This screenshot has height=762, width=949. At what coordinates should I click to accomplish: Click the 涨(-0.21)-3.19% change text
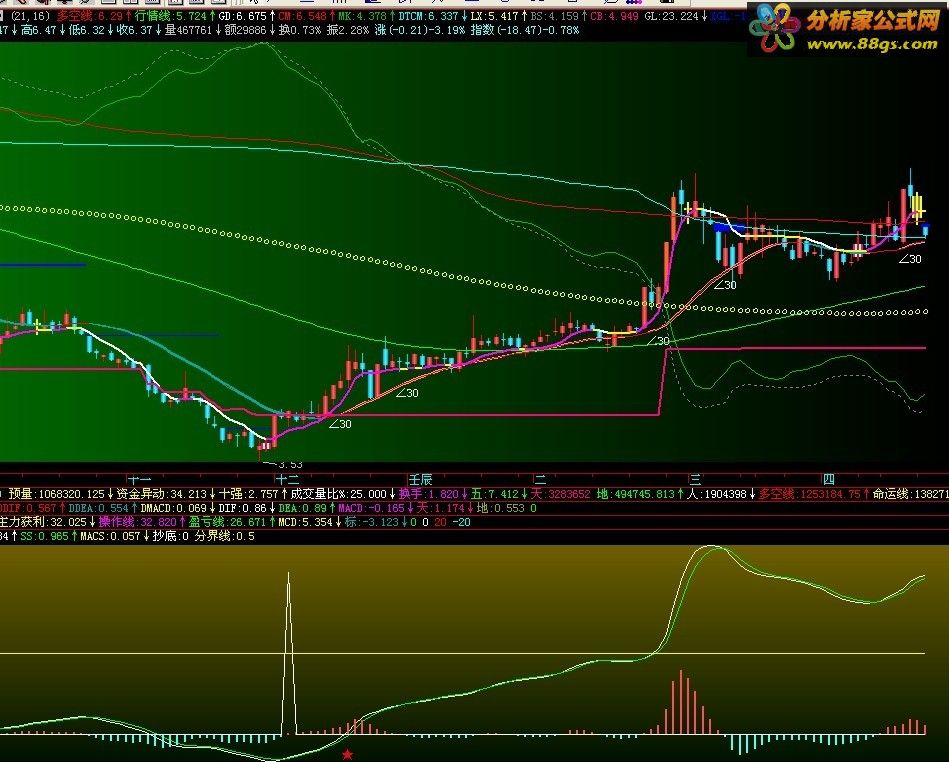tap(419, 30)
